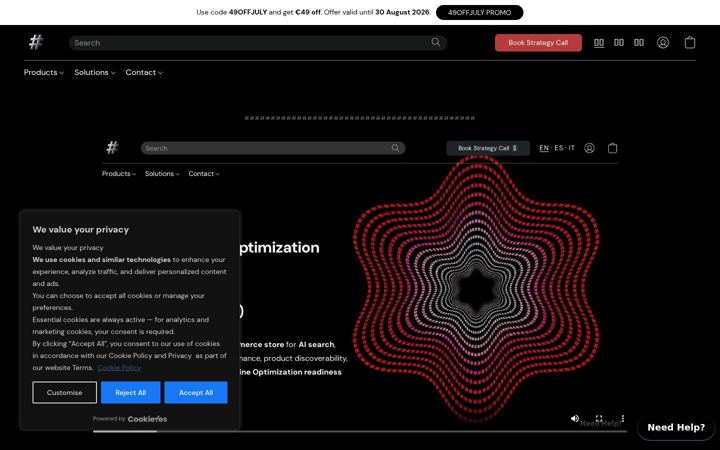Click the magnifier icon in the top search bar
The height and width of the screenshot is (450, 720).
click(436, 42)
